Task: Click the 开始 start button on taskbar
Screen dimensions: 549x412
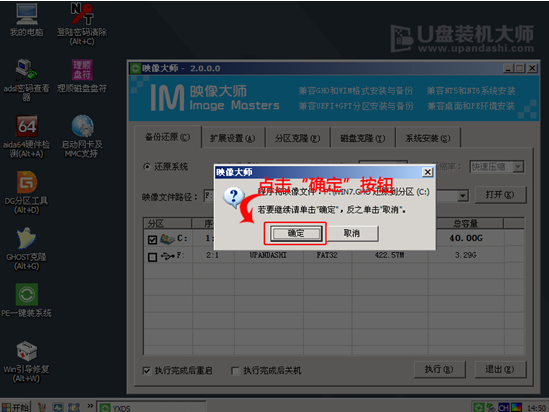Action: pyautogui.click(x=15, y=407)
